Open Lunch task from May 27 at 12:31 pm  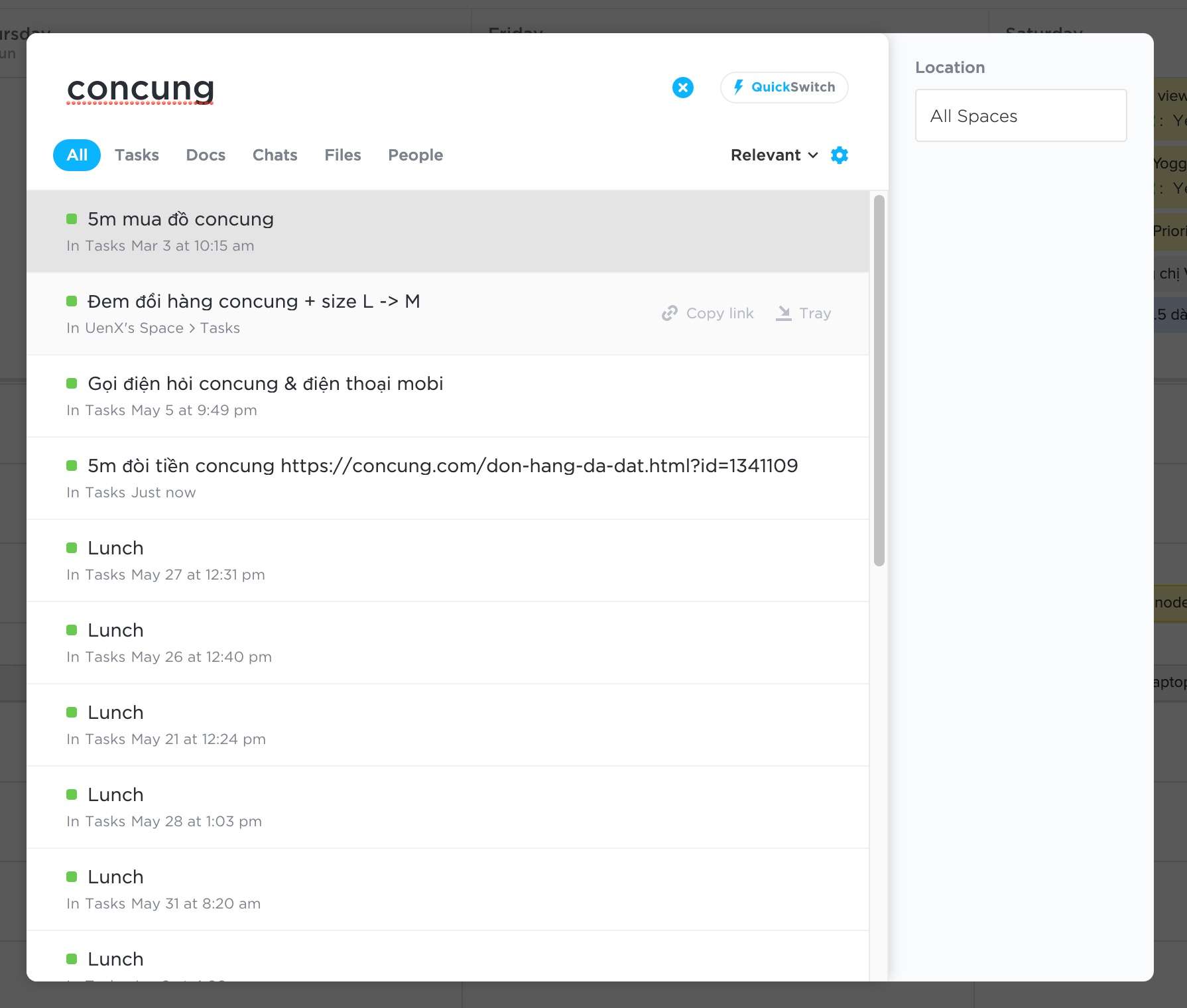(448, 560)
